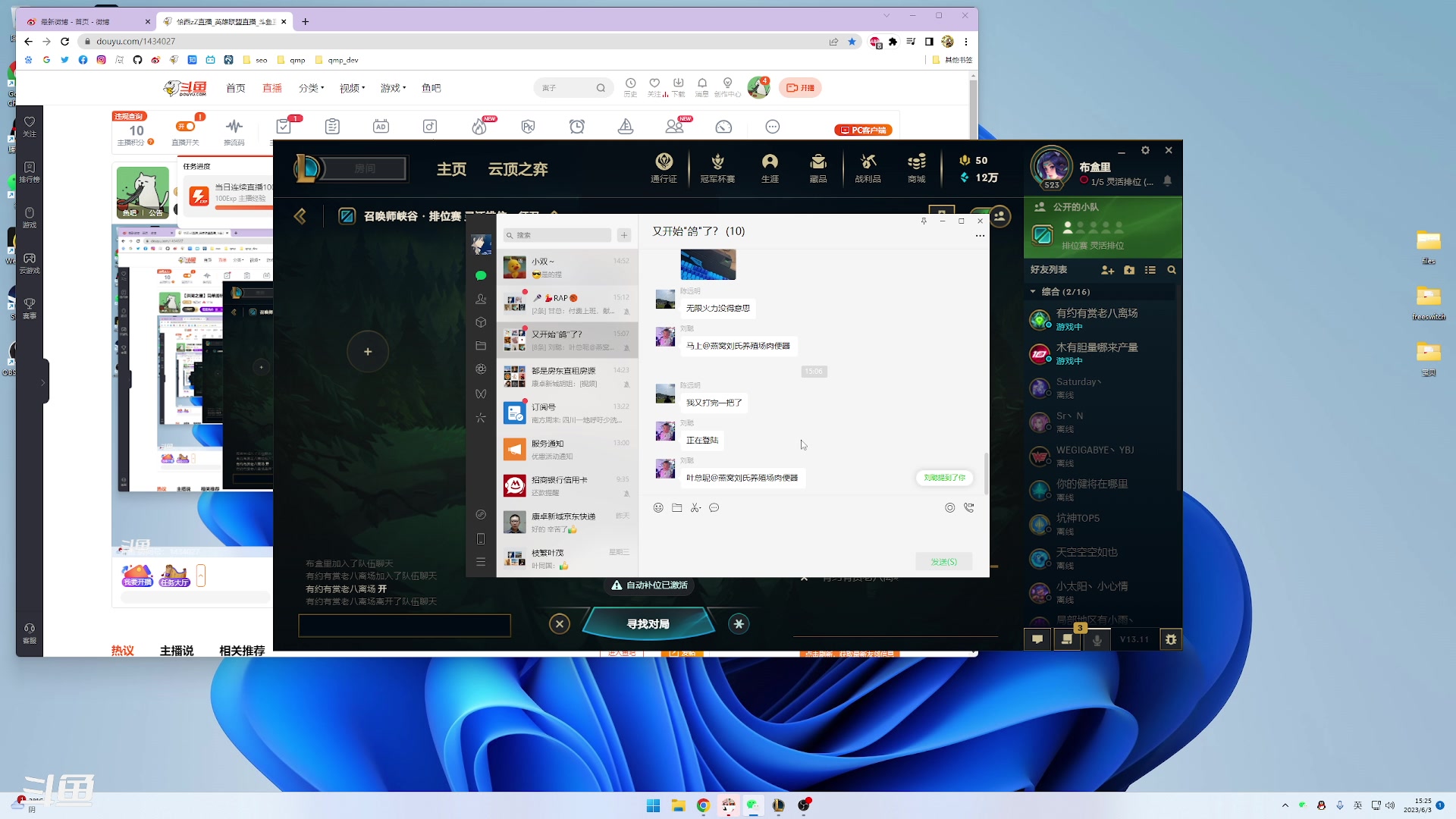1456x819 pixels.
Task: Open the Store (商城) icon
Action: click(917, 168)
